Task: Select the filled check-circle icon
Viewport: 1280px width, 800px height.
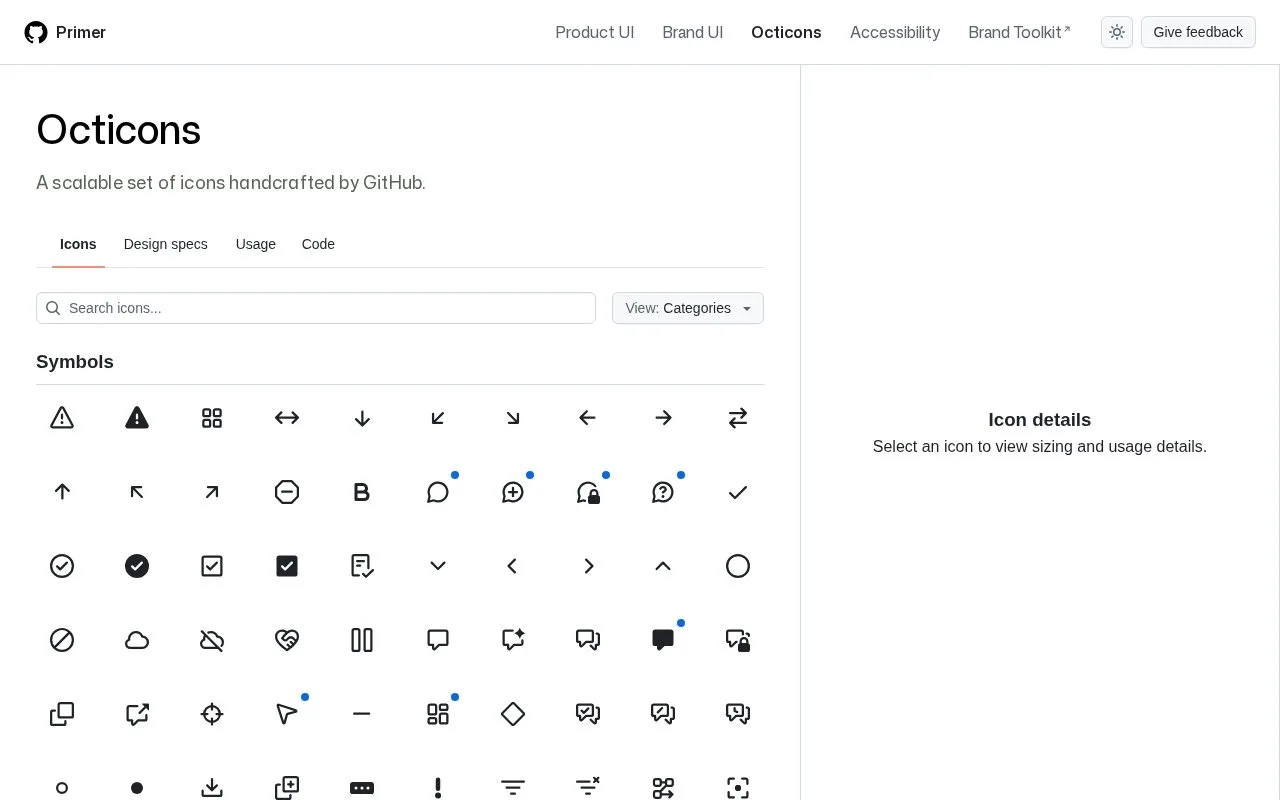Action: click(x=137, y=566)
